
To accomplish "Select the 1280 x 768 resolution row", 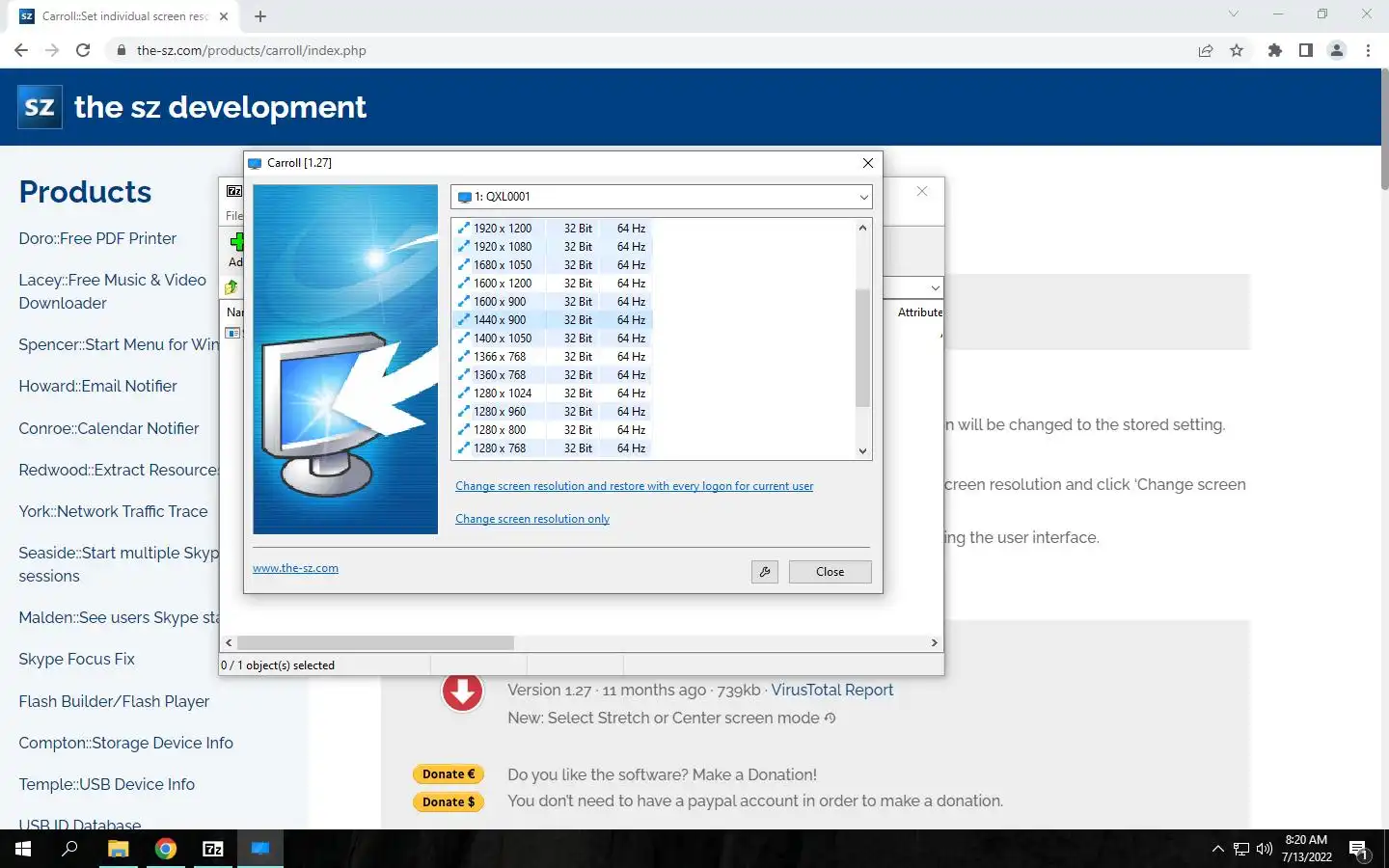I will pyautogui.click(x=554, y=448).
